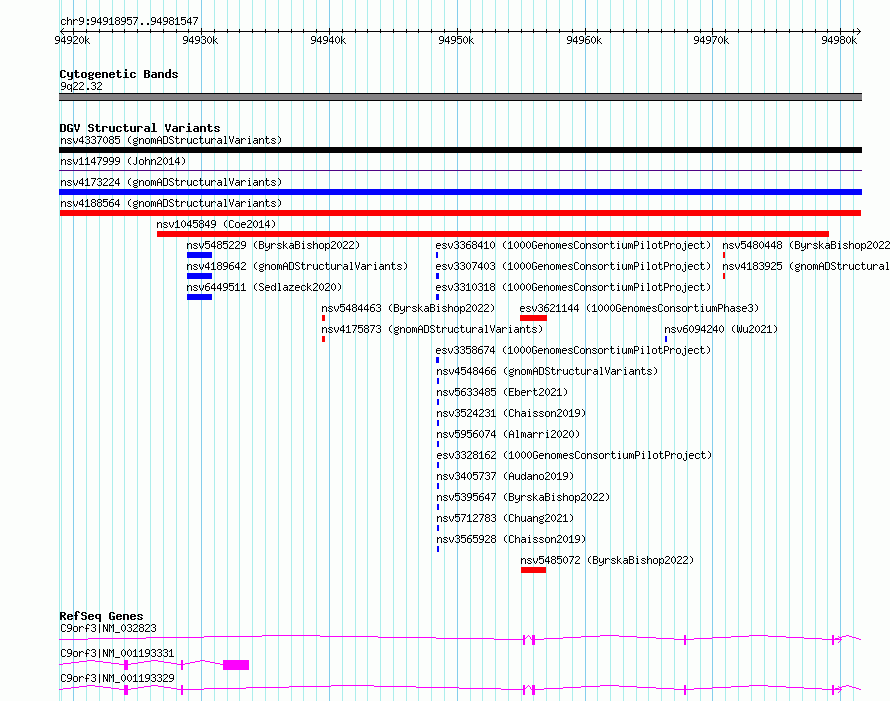
Task: Open nsv6449511 (Sedlazeck2020) label
Action: click(264, 287)
